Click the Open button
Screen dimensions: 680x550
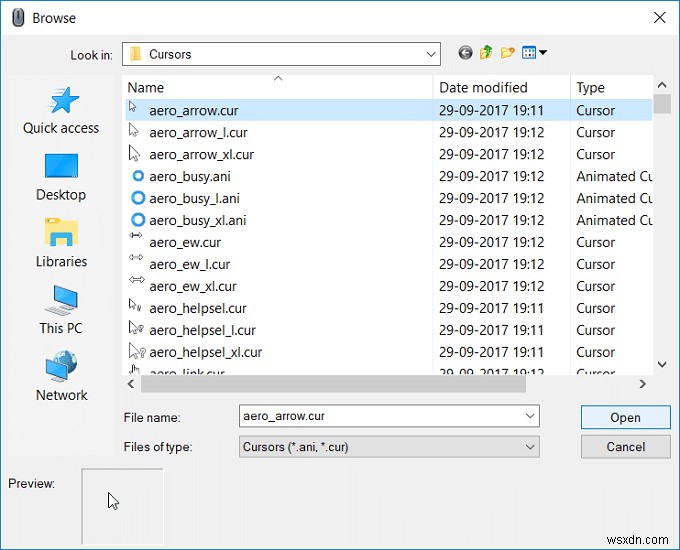[x=625, y=417]
